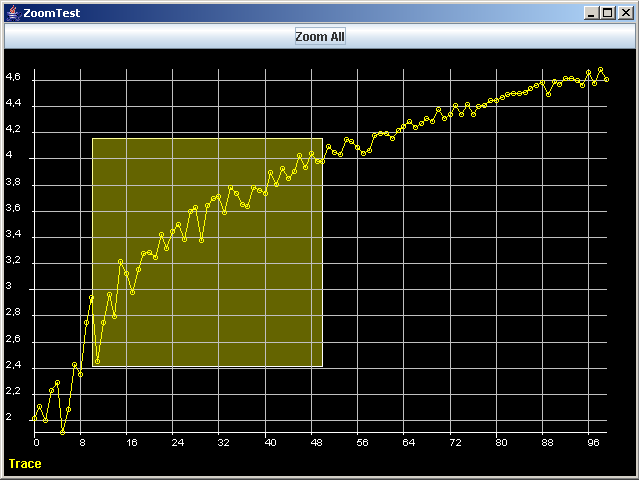Minimize the ZoomTest window
The width and height of the screenshot is (639, 480).
coord(594,12)
